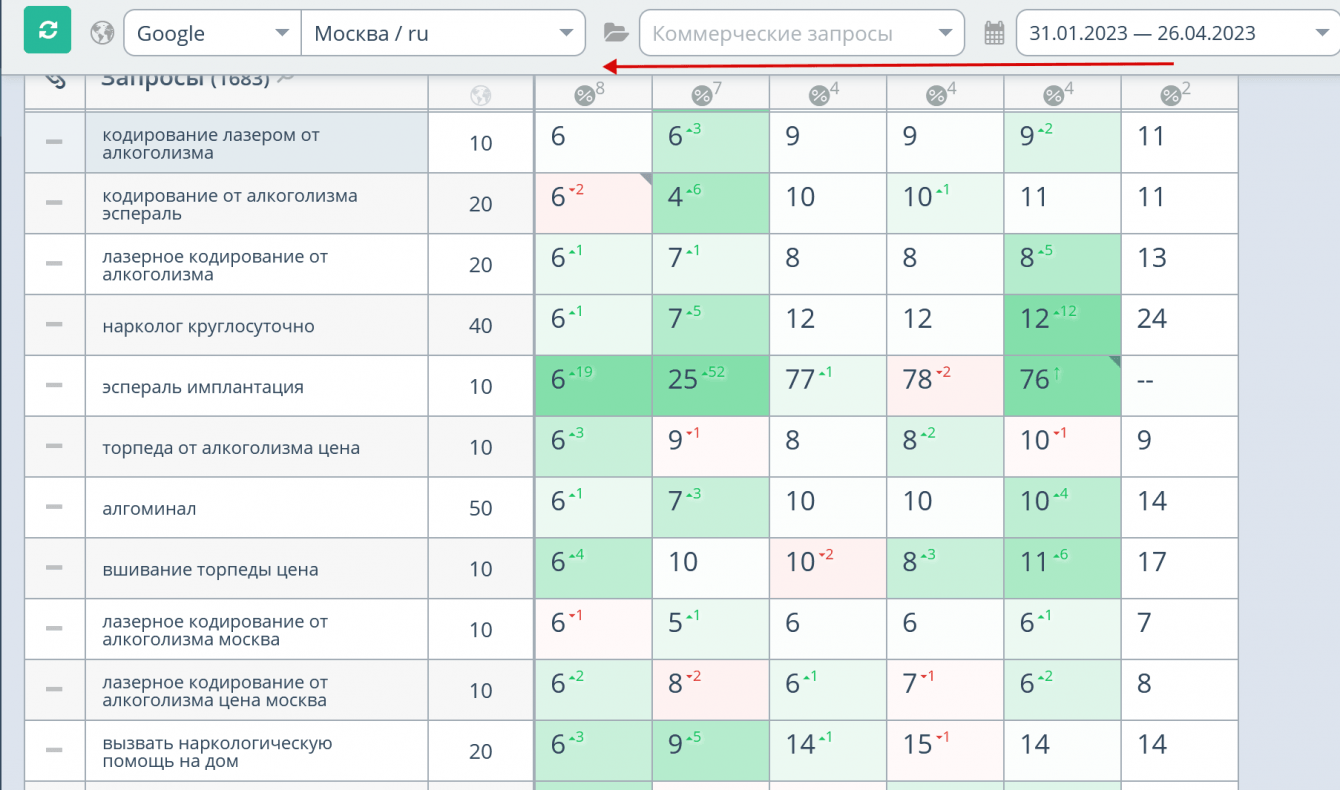Viewport: 1340px width, 790px height.
Task: Click the green refresh positions button
Action: tap(48, 31)
